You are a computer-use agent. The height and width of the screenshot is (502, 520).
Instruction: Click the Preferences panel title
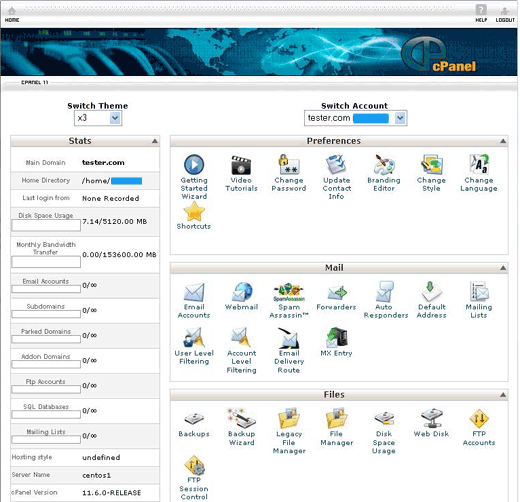pos(334,141)
